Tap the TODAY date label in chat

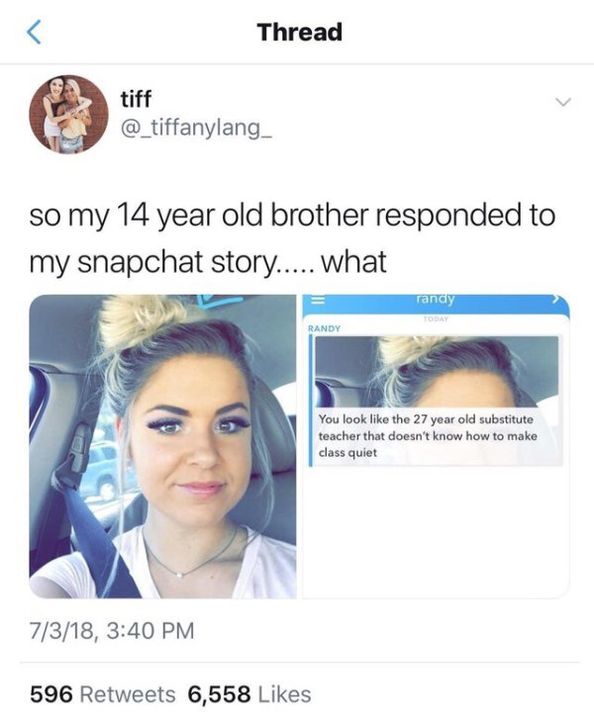coord(436,319)
